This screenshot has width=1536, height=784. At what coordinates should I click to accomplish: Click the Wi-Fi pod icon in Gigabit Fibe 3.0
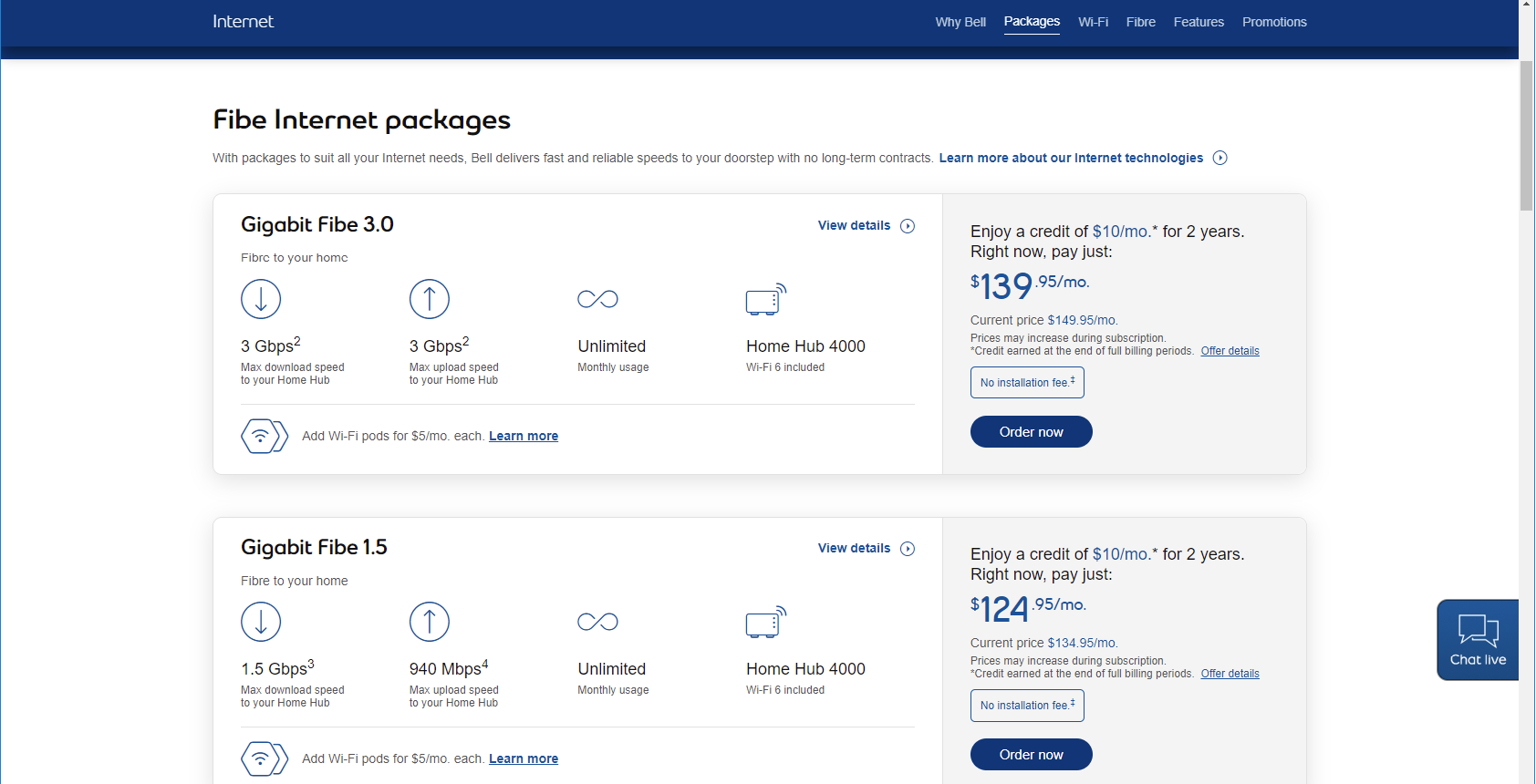pyautogui.click(x=265, y=436)
